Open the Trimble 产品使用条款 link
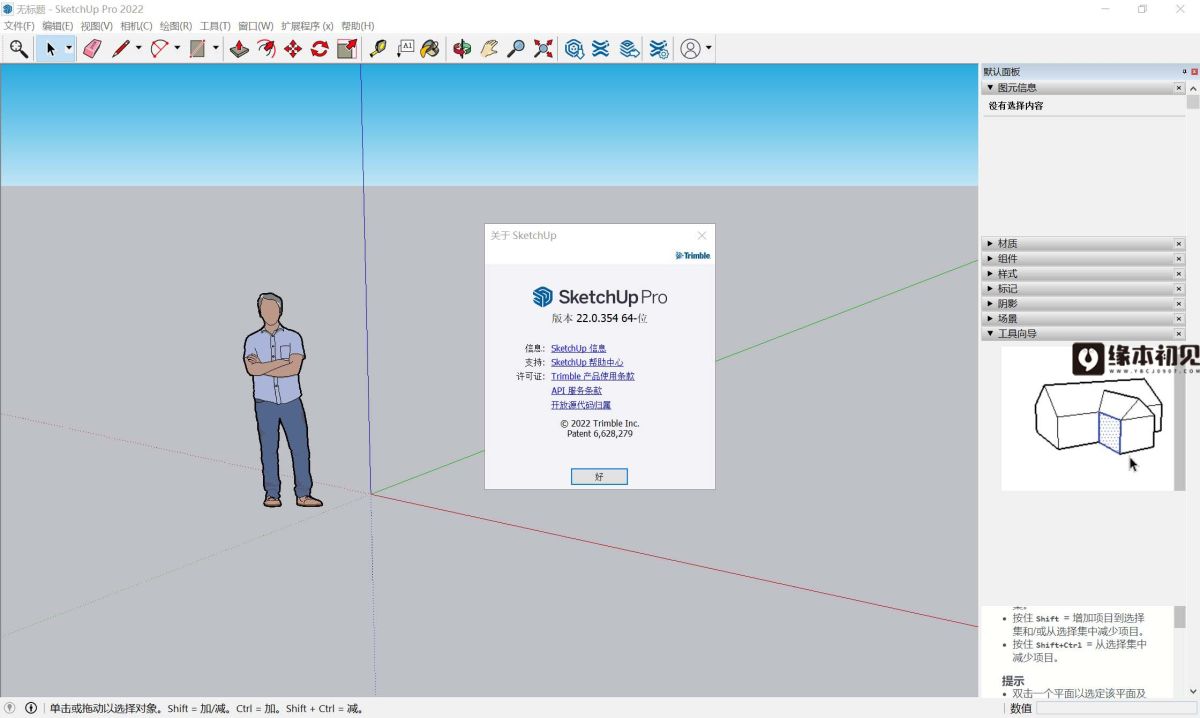1200x718 pixels. pos(593,376)
